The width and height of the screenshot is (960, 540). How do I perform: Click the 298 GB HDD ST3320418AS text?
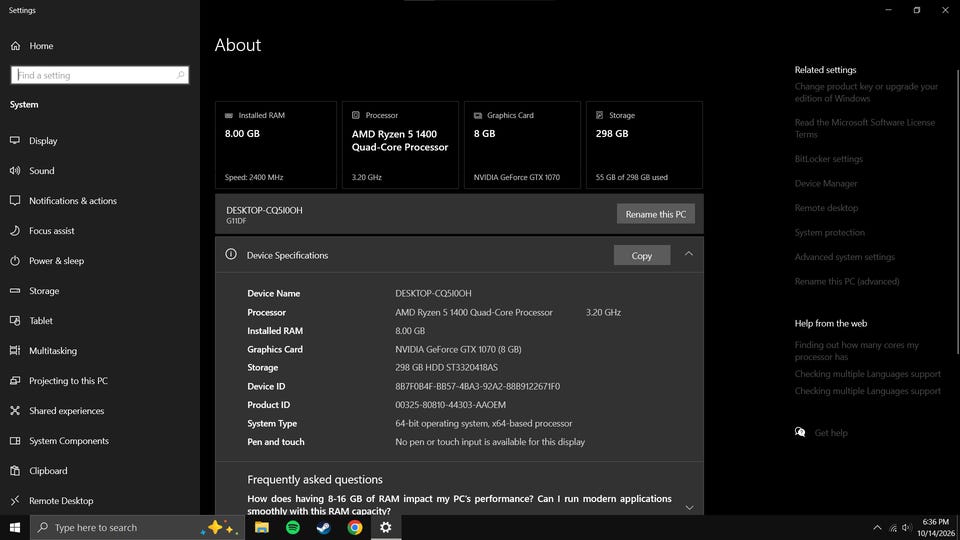click(x=446, y=367)
